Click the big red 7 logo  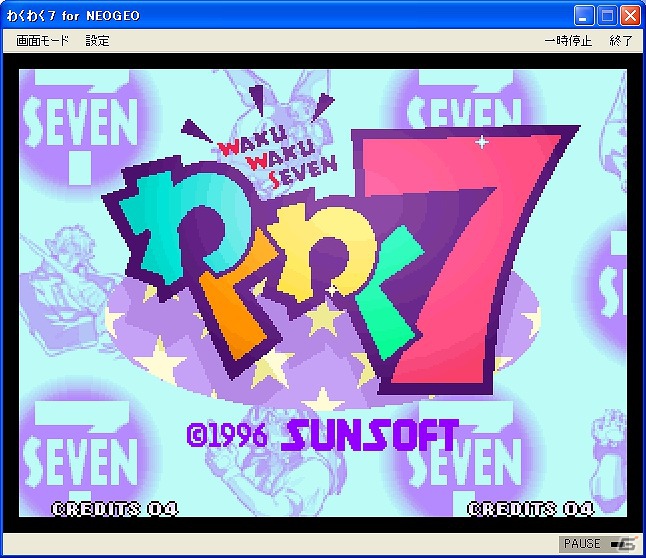(466, 260)
